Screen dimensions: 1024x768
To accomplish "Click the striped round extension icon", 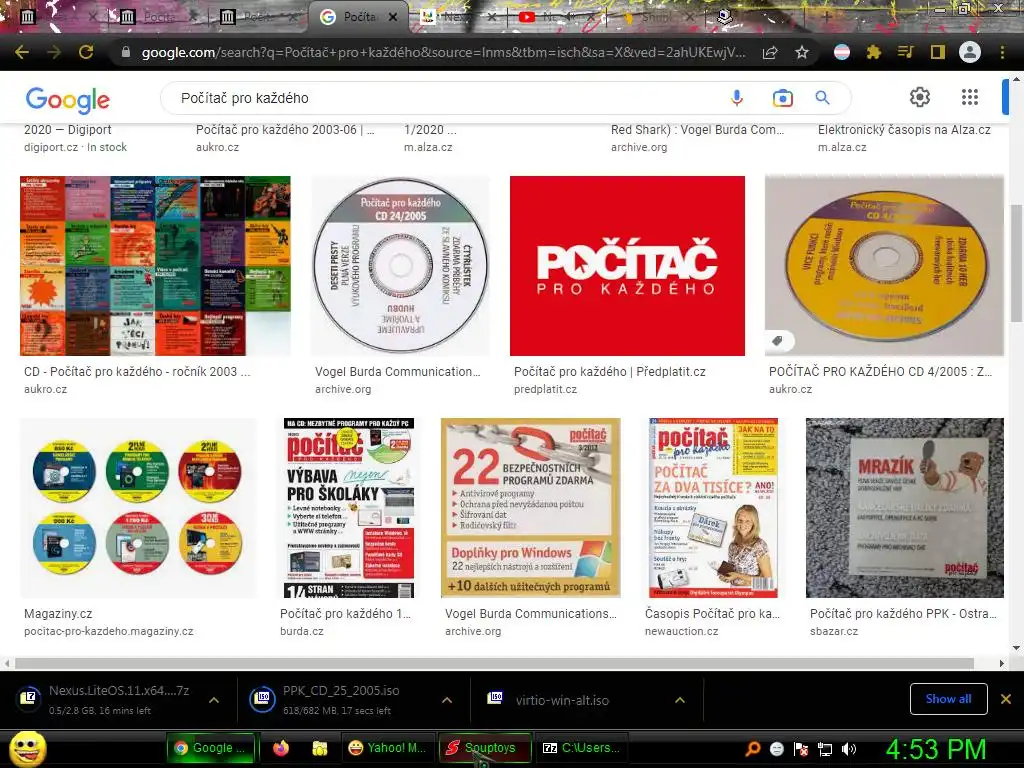I will click(x=842, y=52).
